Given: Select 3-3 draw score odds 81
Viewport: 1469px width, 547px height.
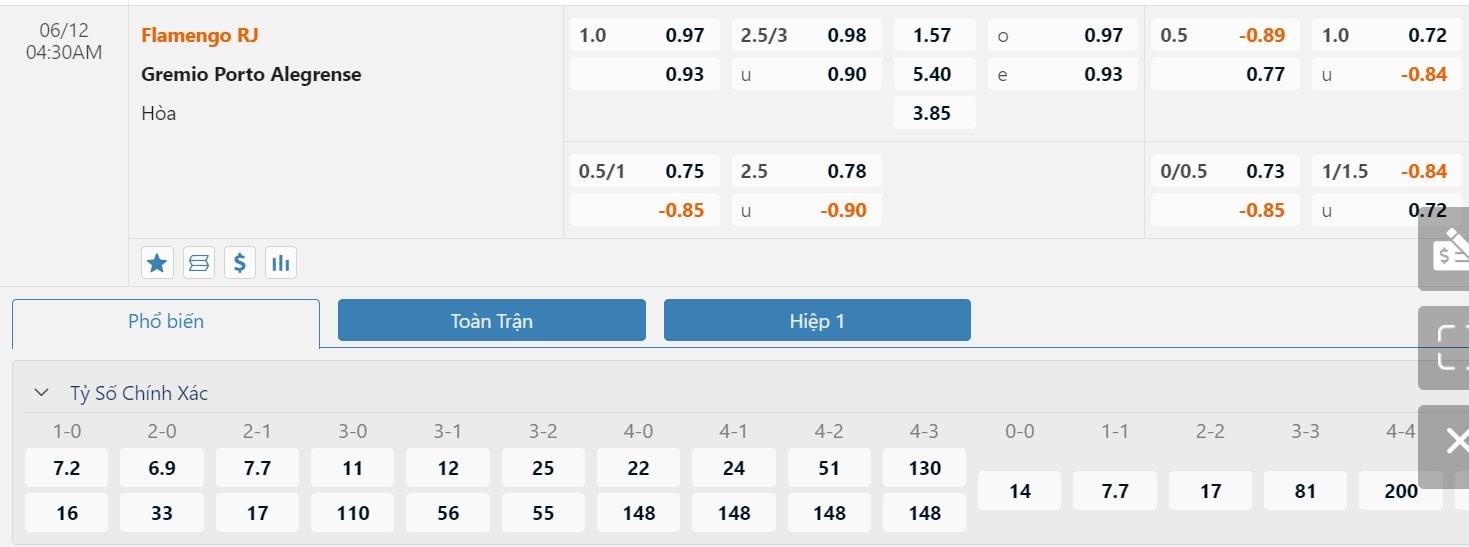Looking at the screenshot, I should tap(1305, 491).
